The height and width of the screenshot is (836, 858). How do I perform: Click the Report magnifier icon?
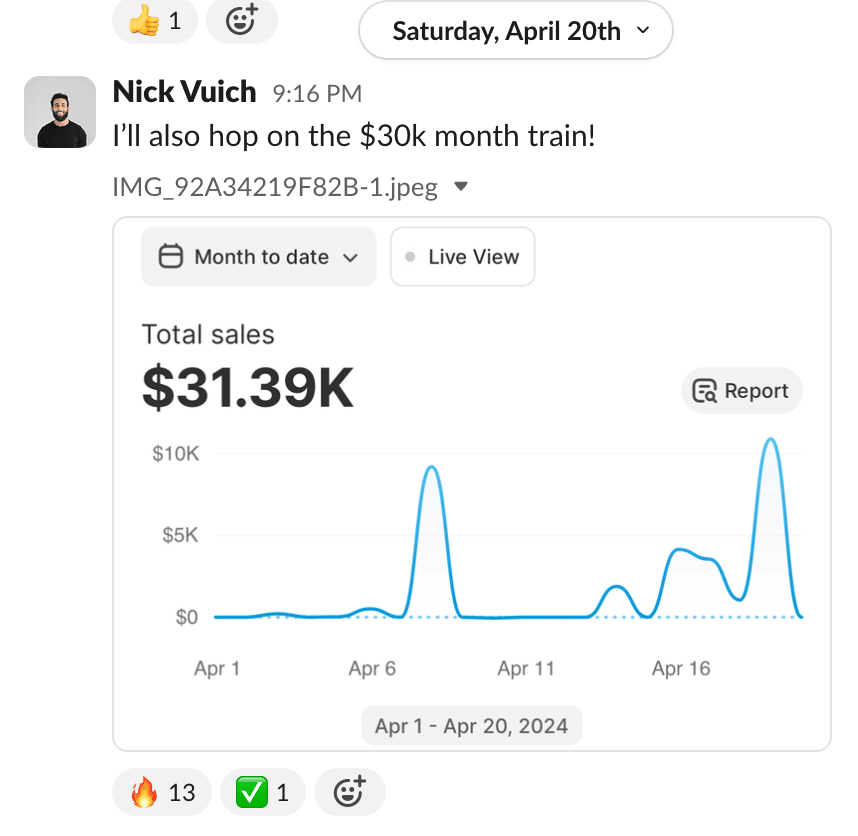(x=705, y=391)
